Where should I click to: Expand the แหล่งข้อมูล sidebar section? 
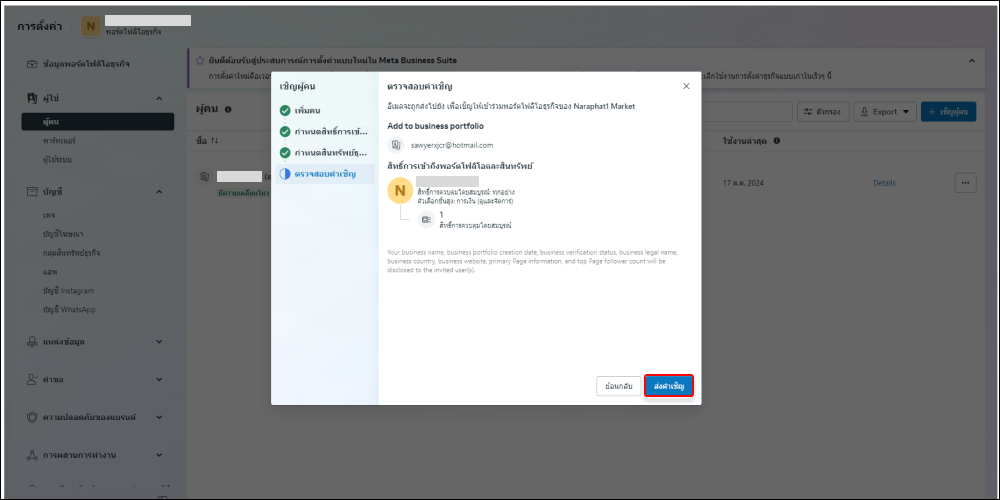click(159, 342)
